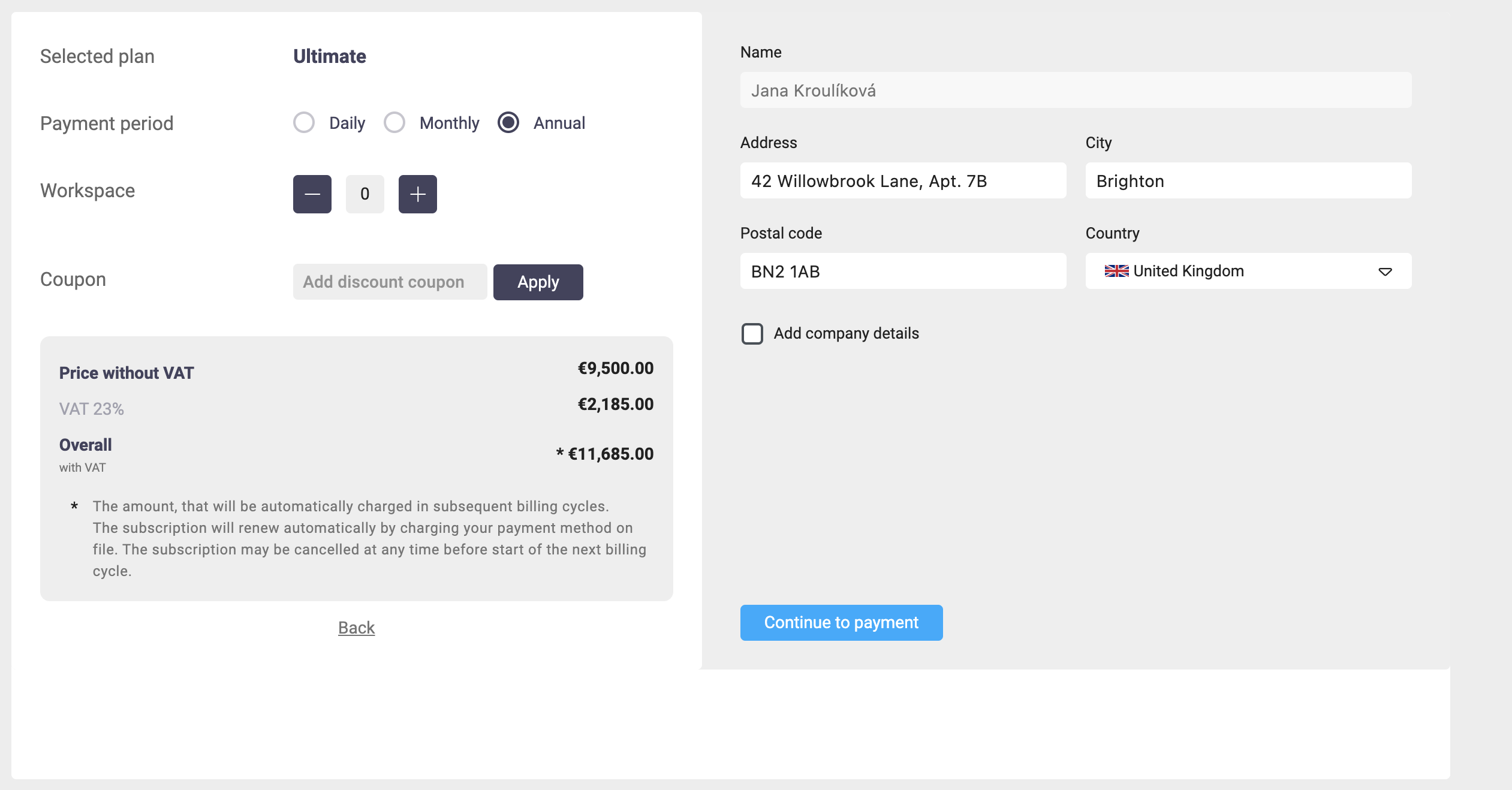Screen dimensions: 1512x790
Task: Focus the discount coupon field
Action: click(390, 282)
